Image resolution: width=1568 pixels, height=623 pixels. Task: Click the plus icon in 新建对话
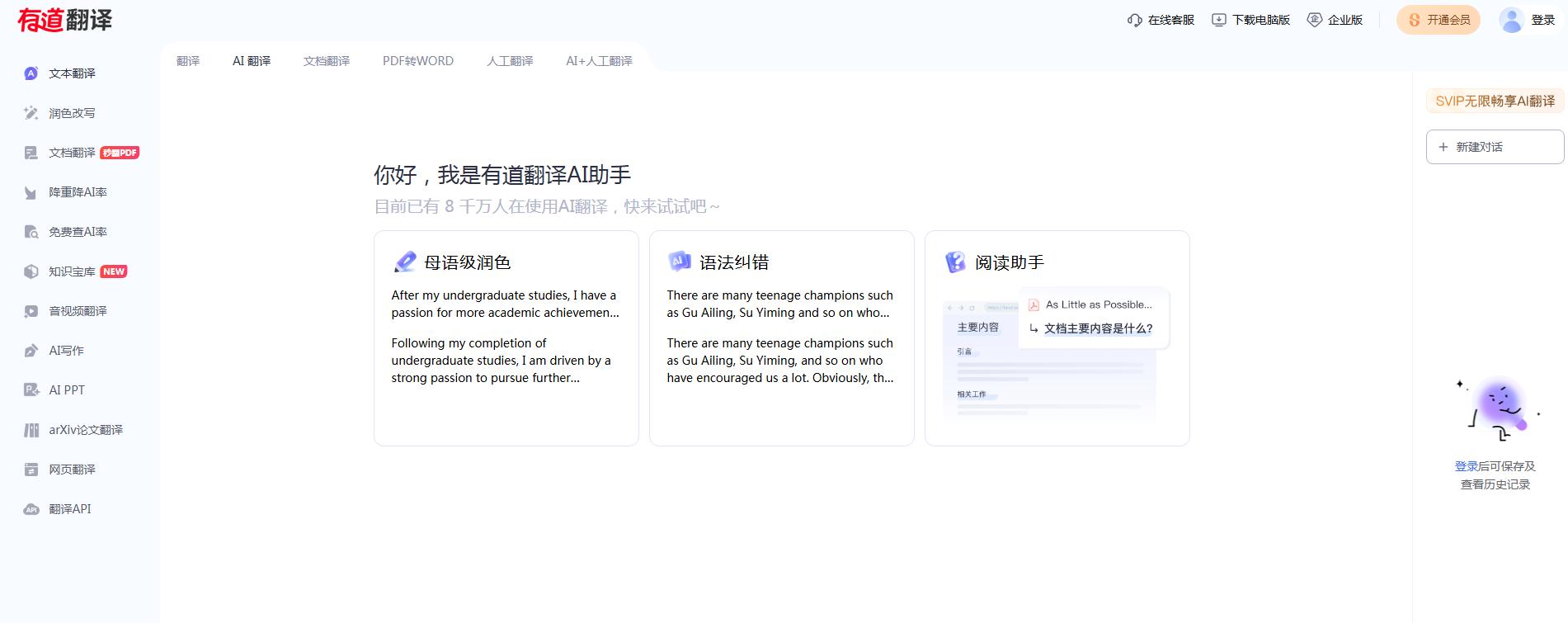1443,147
